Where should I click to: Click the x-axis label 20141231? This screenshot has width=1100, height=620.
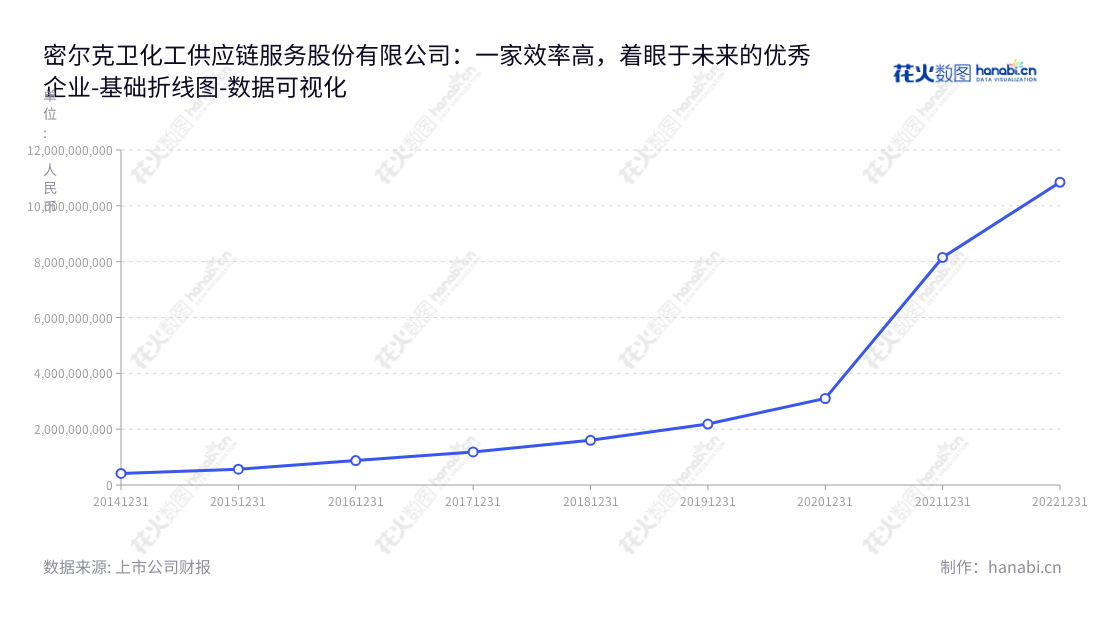pos(121,501)
